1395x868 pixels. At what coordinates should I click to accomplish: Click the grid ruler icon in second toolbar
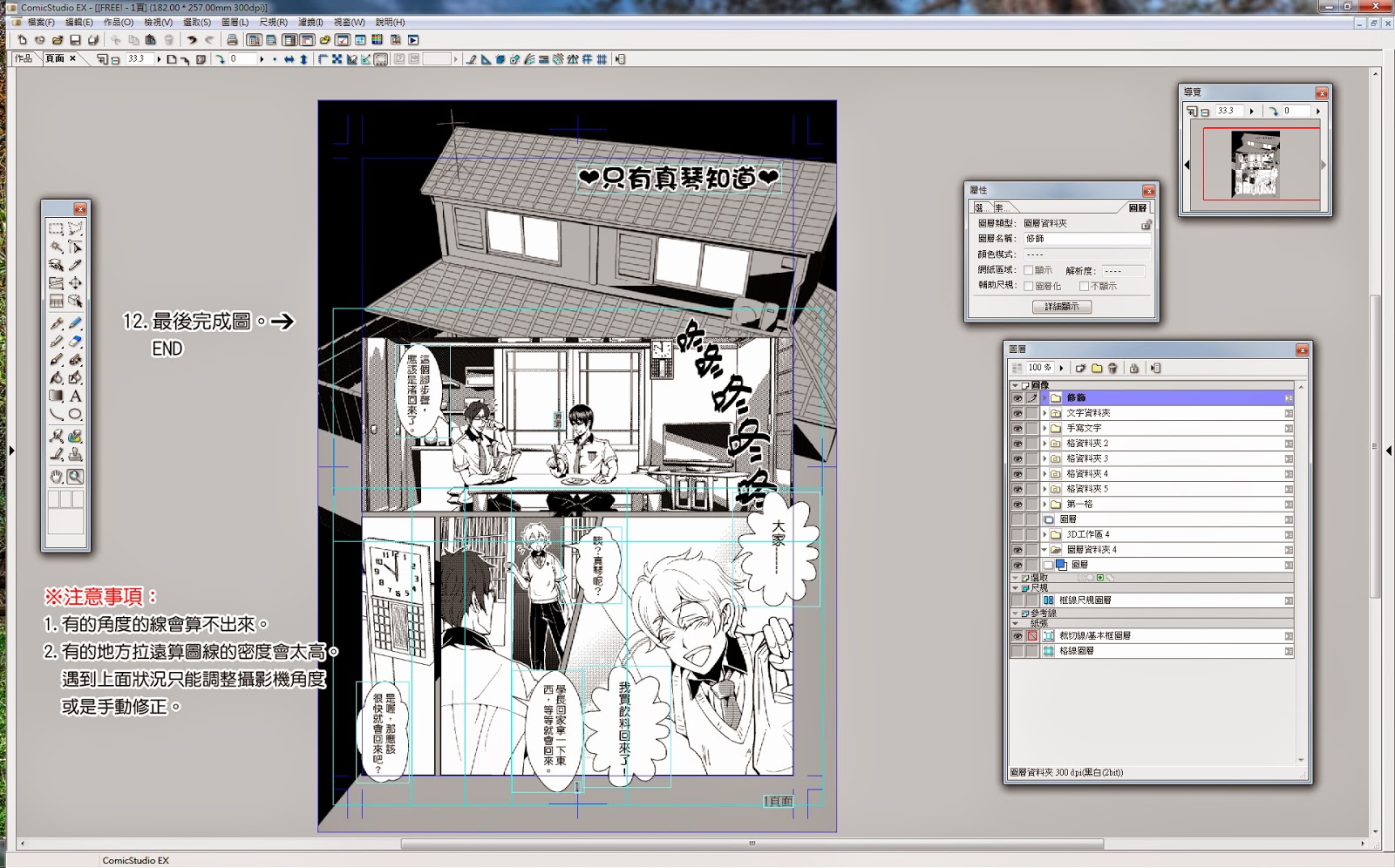click(x=602, y=59)
